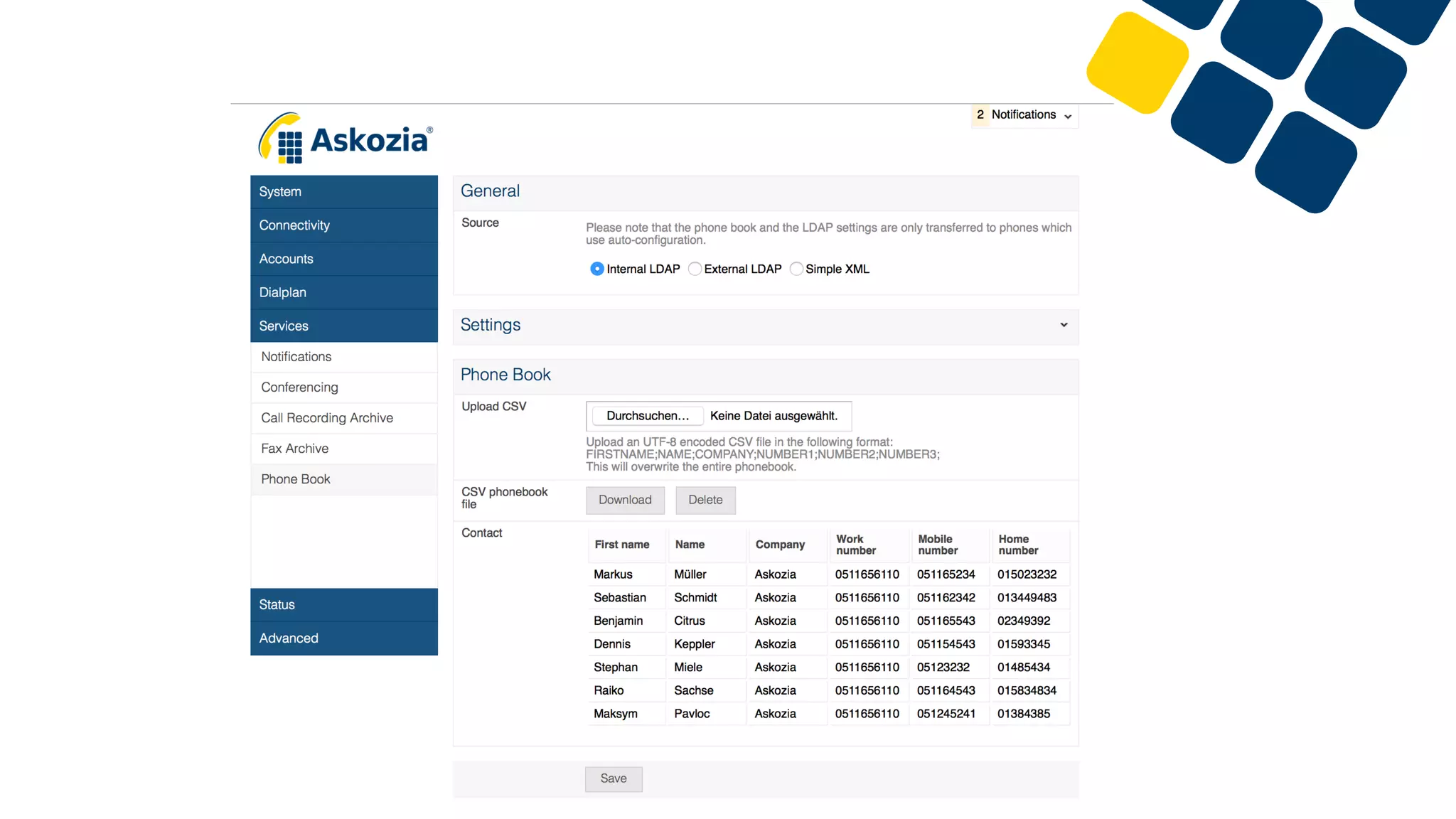Open the Notifications dropdown arrow
The height and width of the screenshot is (819, 1456).
(1068, 116)
